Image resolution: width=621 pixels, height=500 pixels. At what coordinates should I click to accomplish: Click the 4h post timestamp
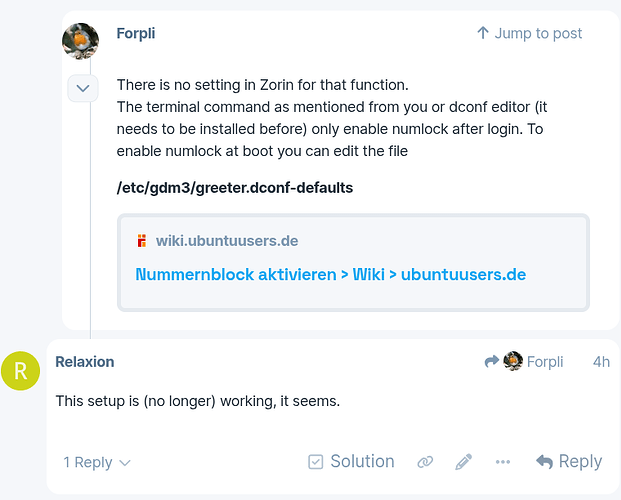(600, 362)
